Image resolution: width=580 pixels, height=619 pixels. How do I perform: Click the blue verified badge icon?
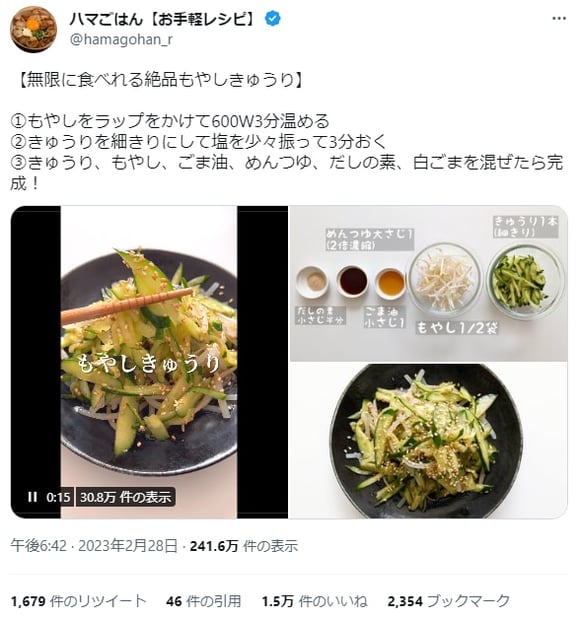[272, 19]
